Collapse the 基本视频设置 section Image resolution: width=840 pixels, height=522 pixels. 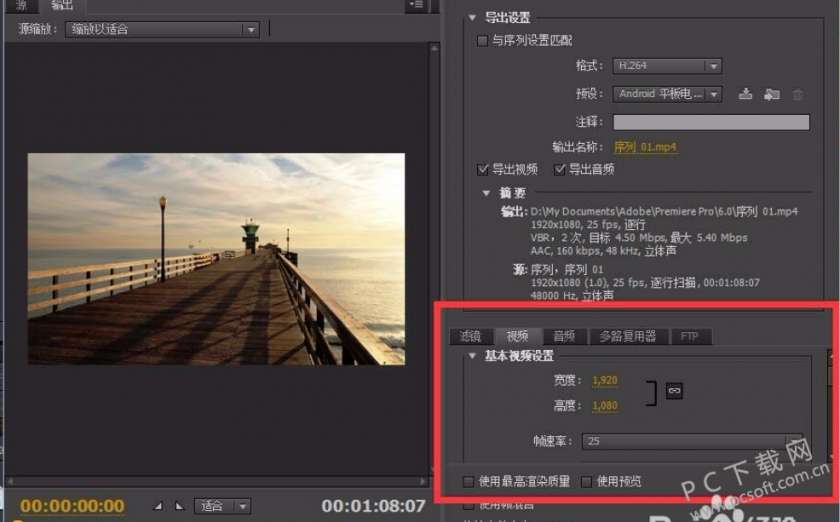[x=473, y=356]
